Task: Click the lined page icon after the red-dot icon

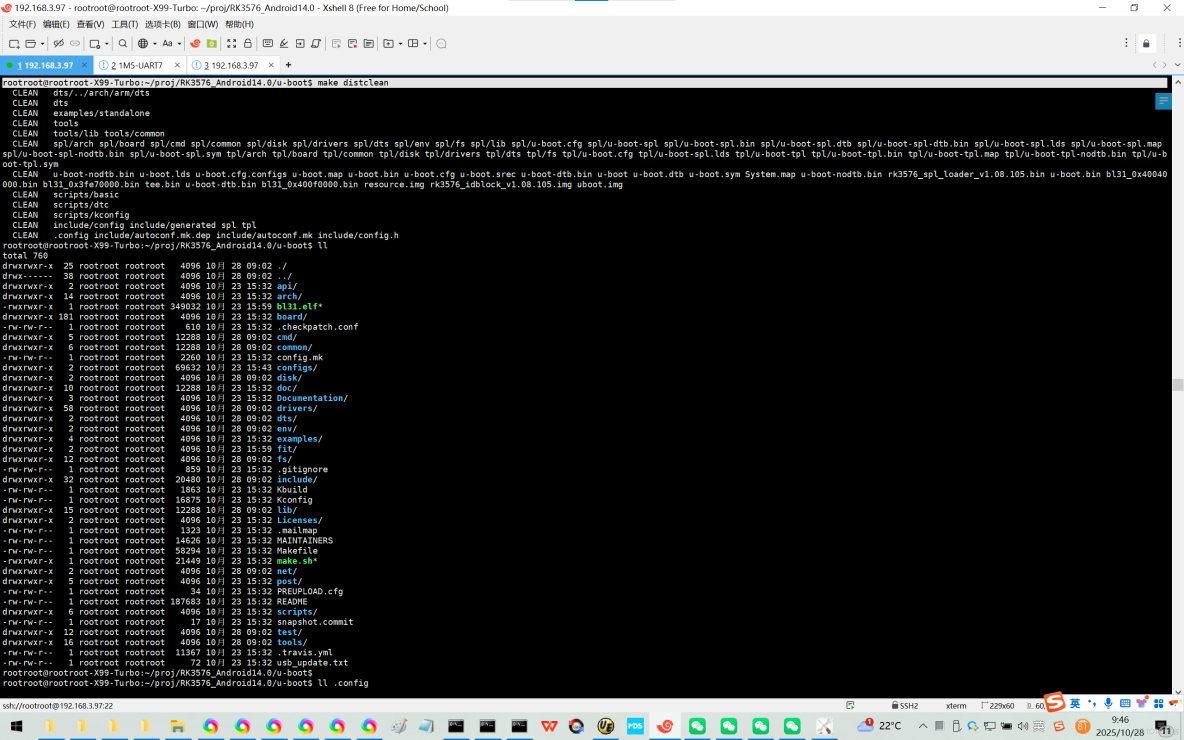Action: [x=368, y=44]
